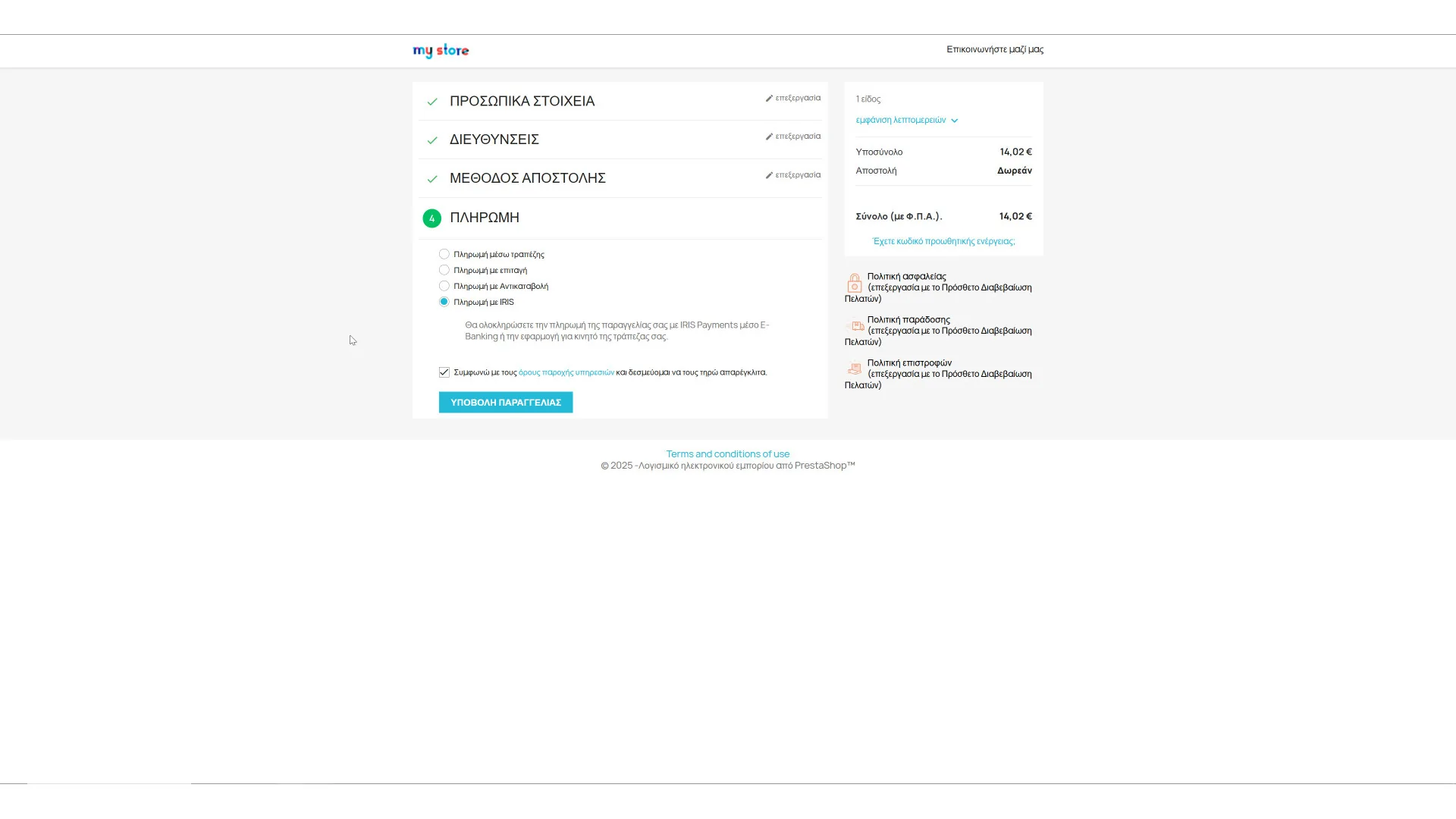Screen dimensions: 1456x819
Task: Click green checkmark beside ΠΡΟΣΩΠΙΚΑ ΣΤΟΙΧΕΙΑ
Action: pos(432,102)
